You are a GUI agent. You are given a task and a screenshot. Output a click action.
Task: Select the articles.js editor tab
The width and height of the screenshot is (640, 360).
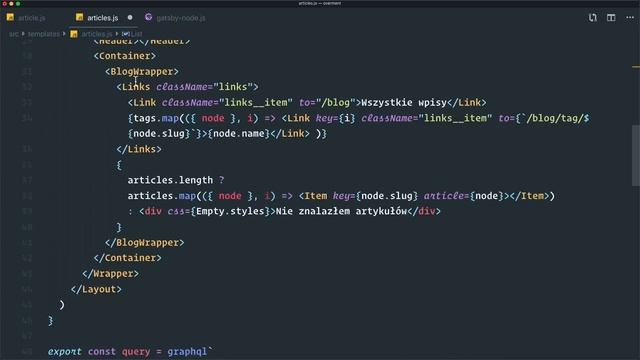click(x=102, y=18)
